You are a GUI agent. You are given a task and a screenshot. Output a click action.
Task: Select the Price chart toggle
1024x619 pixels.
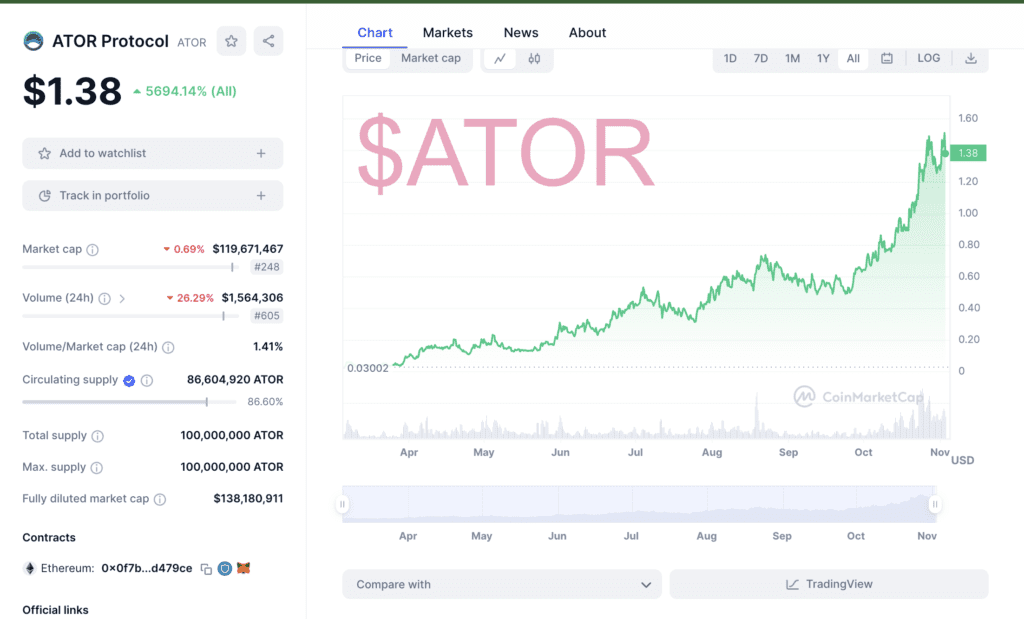pyautogui.click(x=368, y=58)
